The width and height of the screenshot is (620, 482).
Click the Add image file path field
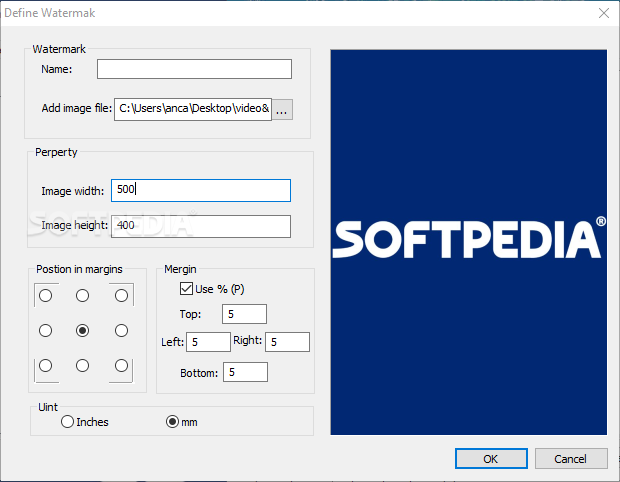pyautogui.click(x=193, y=109)
